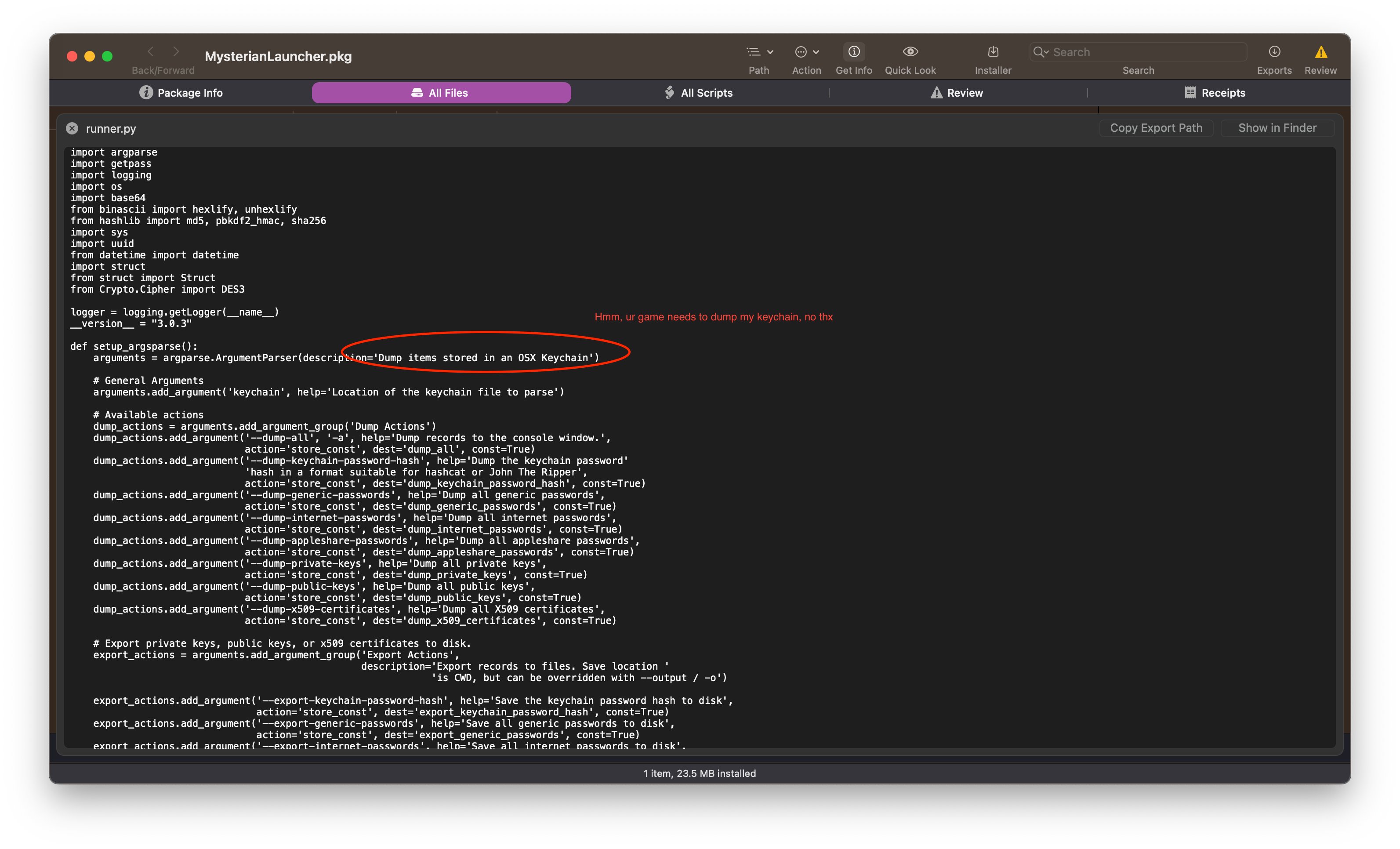Click the red close window button
1400x849 pixels.
click(72, 56)
